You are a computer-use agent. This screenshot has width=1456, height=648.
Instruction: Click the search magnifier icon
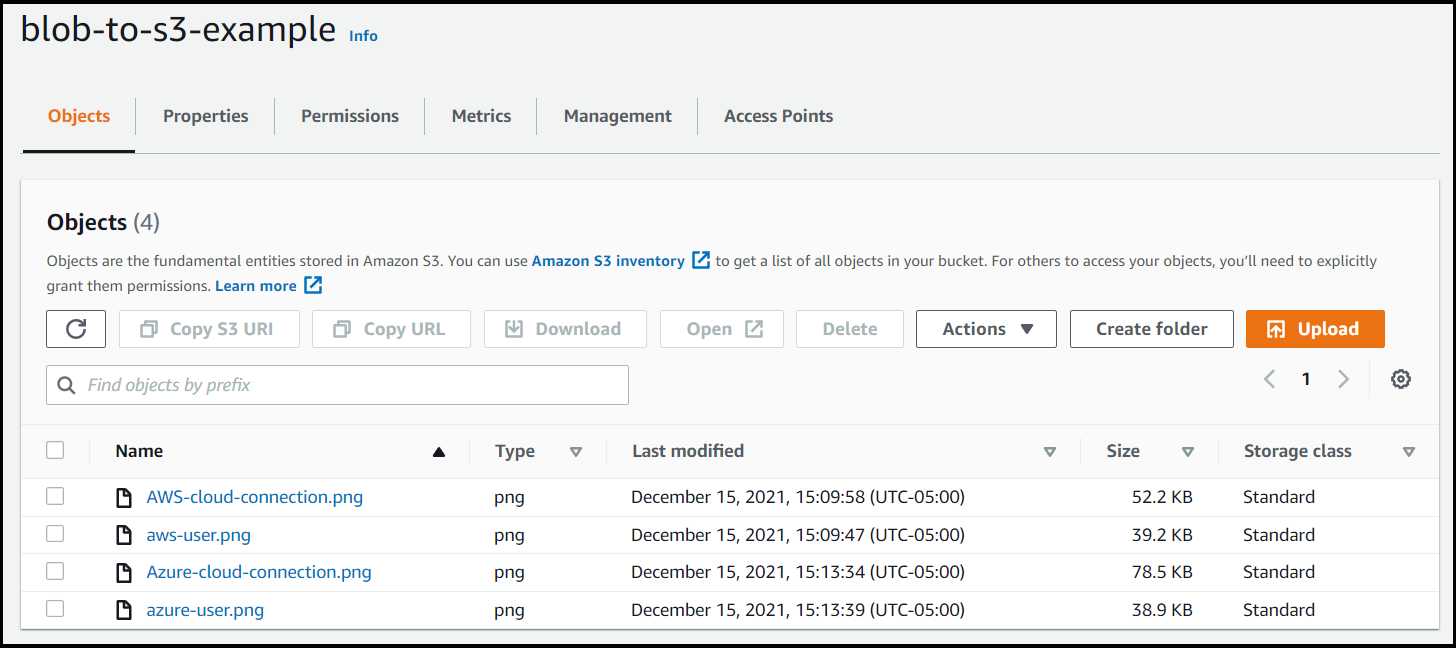click(67, 385)
